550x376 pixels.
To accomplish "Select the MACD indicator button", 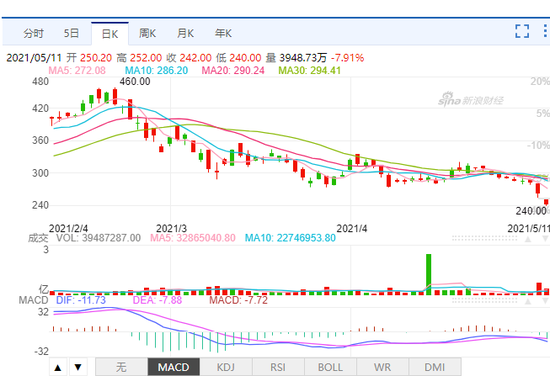I will 174,367.
